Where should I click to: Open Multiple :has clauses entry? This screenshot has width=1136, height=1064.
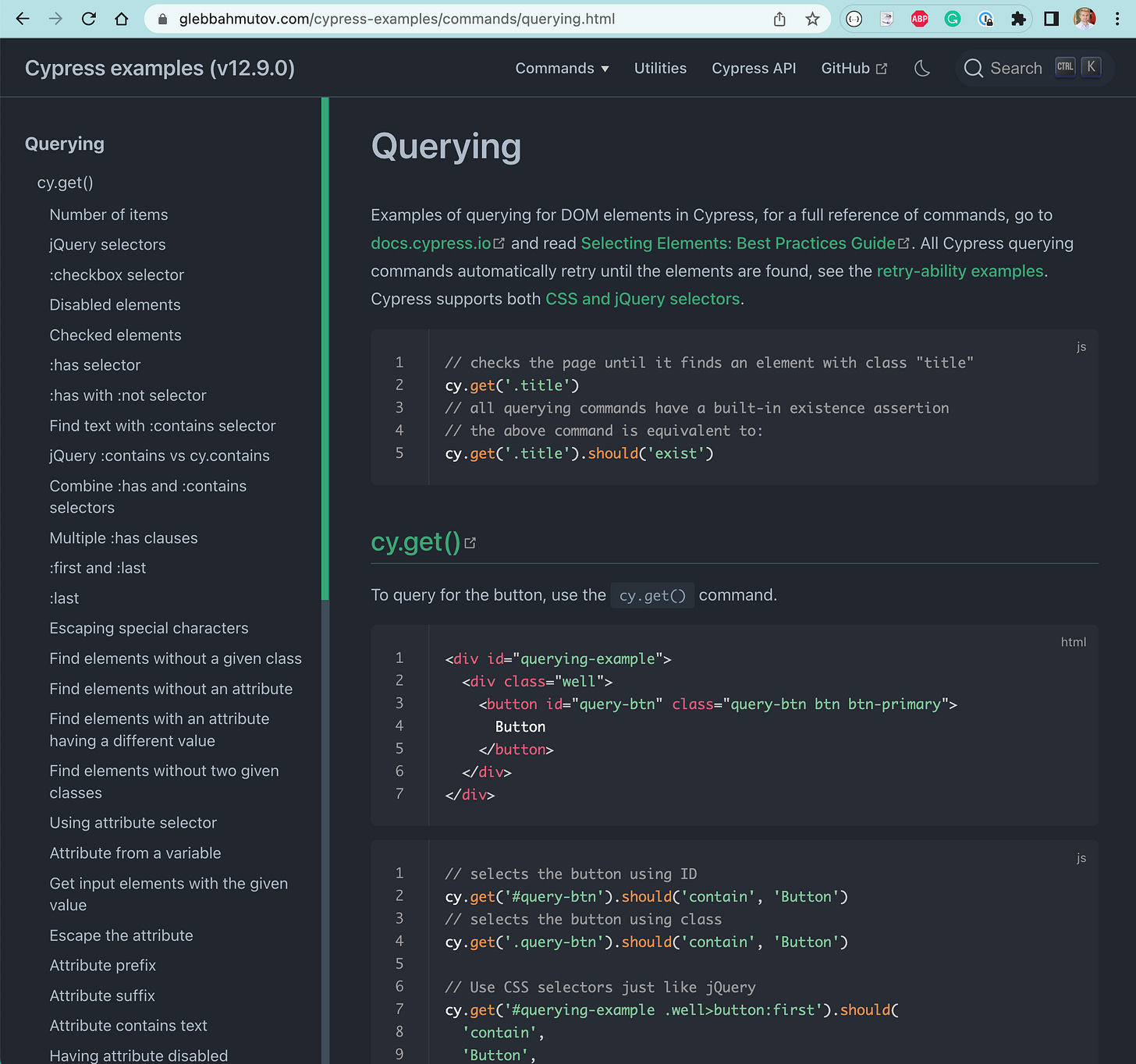click(x=123, y=538)
